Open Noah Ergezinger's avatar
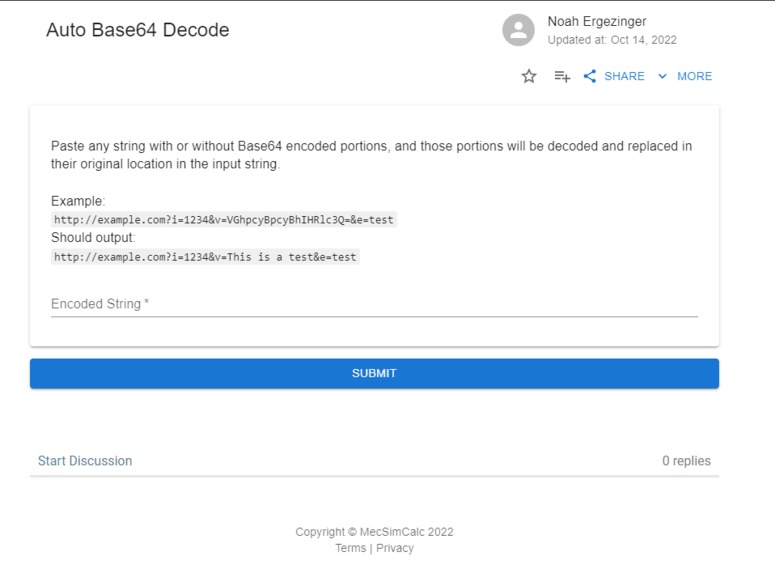The image size is (775, 573). (x=518, y=30)
